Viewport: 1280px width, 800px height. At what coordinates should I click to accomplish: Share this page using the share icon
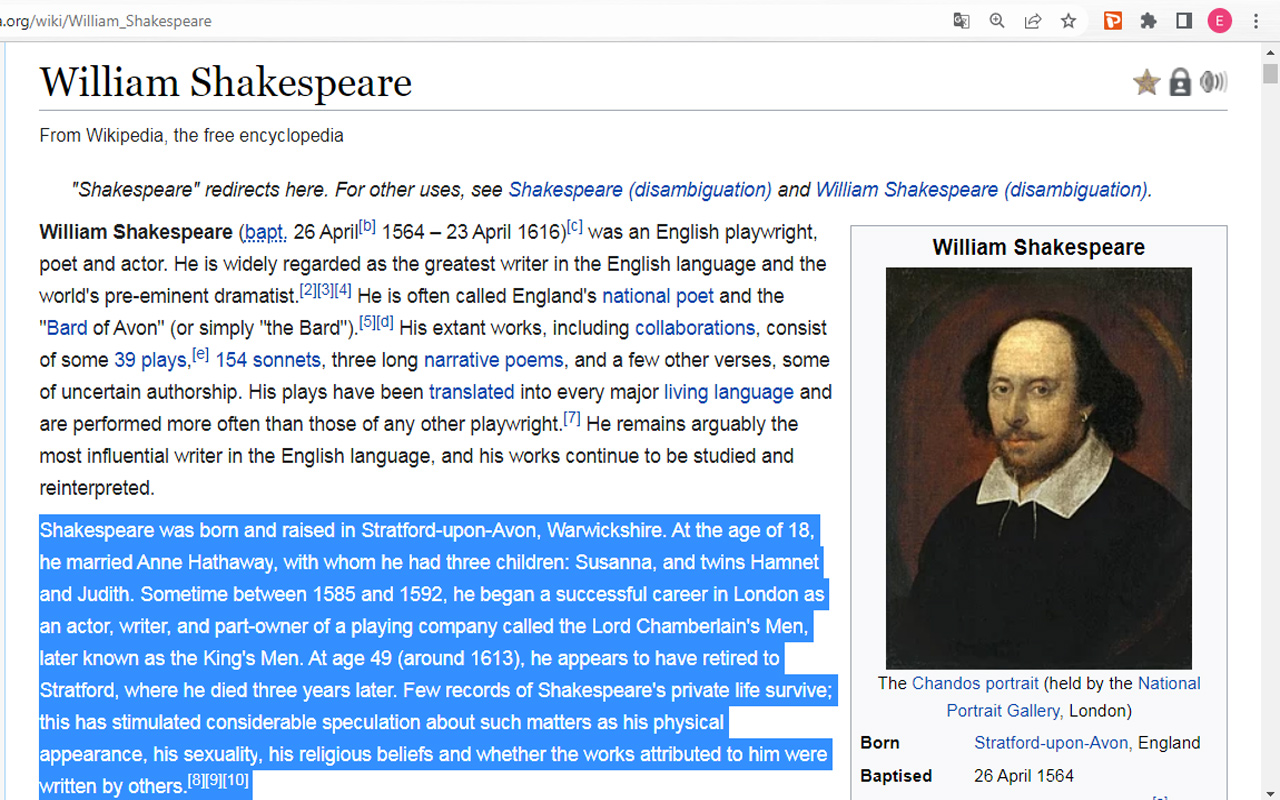(x=1032, y=20)
